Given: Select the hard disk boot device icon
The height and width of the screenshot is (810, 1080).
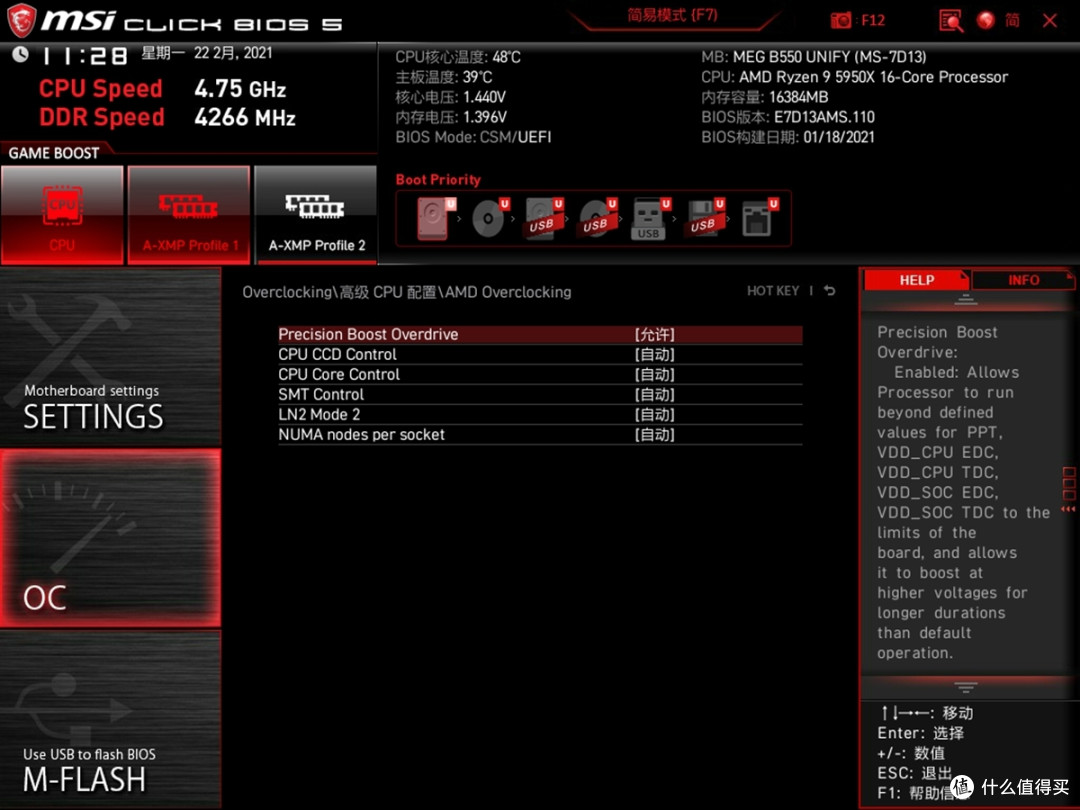Looking at the screenshot, I should [x=435, y=218].
